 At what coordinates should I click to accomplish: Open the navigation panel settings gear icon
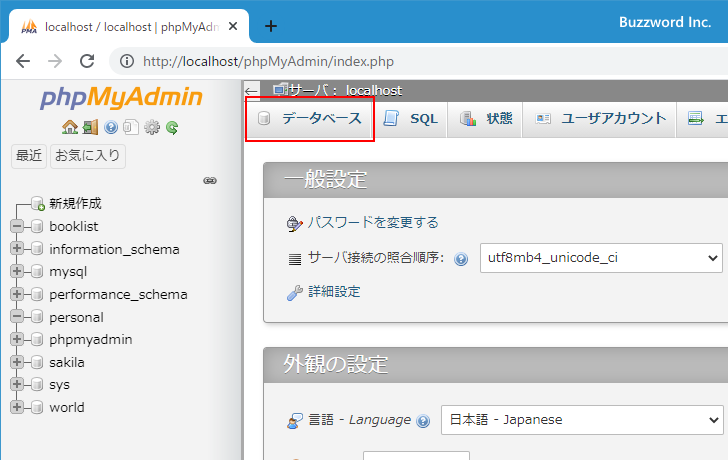[152, 127]
